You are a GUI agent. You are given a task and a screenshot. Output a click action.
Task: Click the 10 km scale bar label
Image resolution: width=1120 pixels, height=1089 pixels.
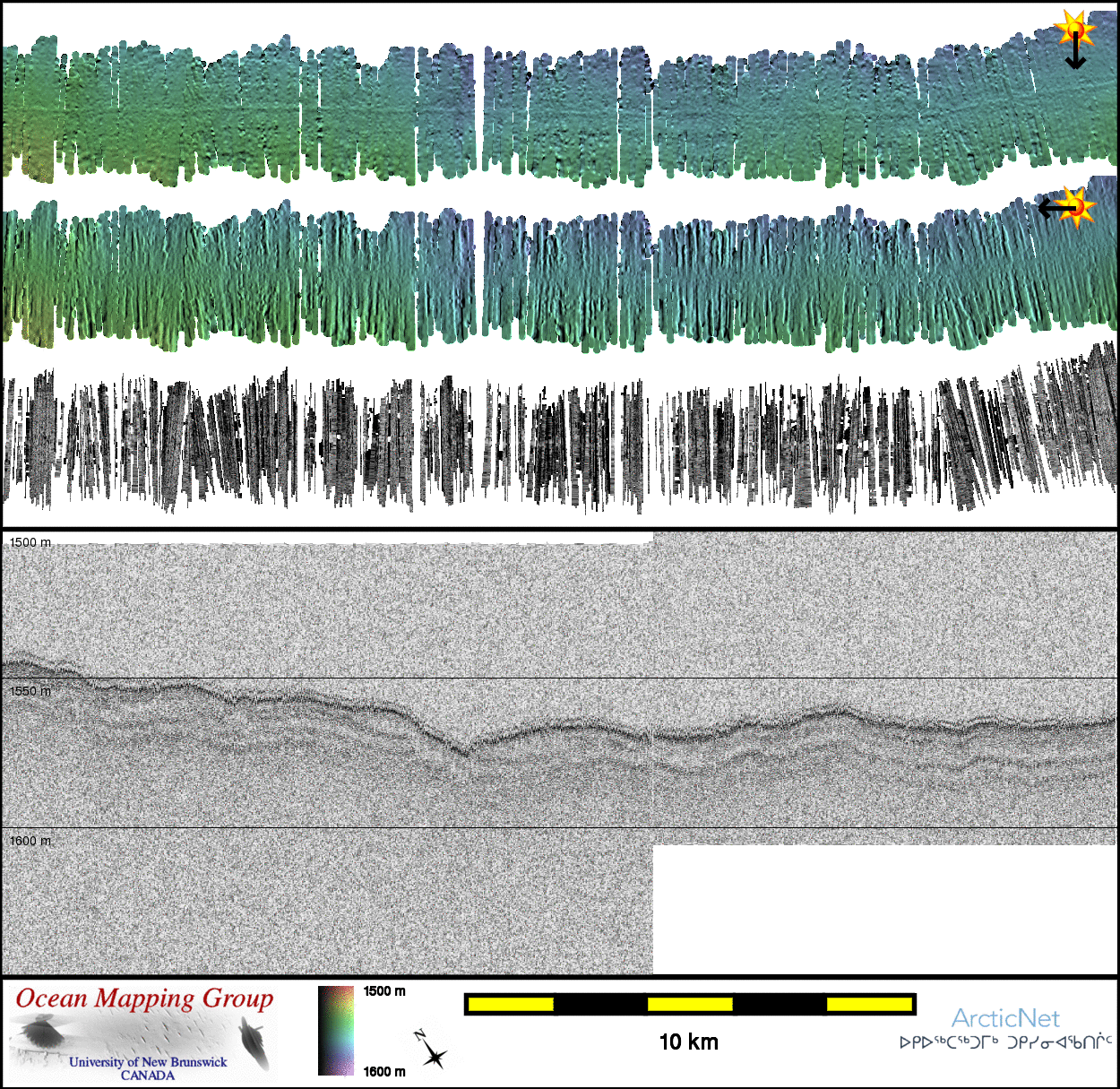688,1041
